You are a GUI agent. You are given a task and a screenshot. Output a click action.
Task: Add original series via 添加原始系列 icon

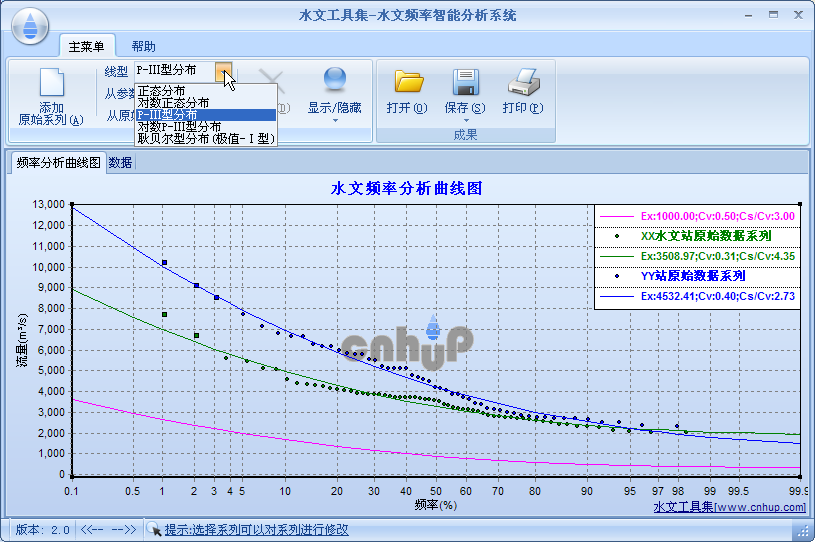(50, 84)
